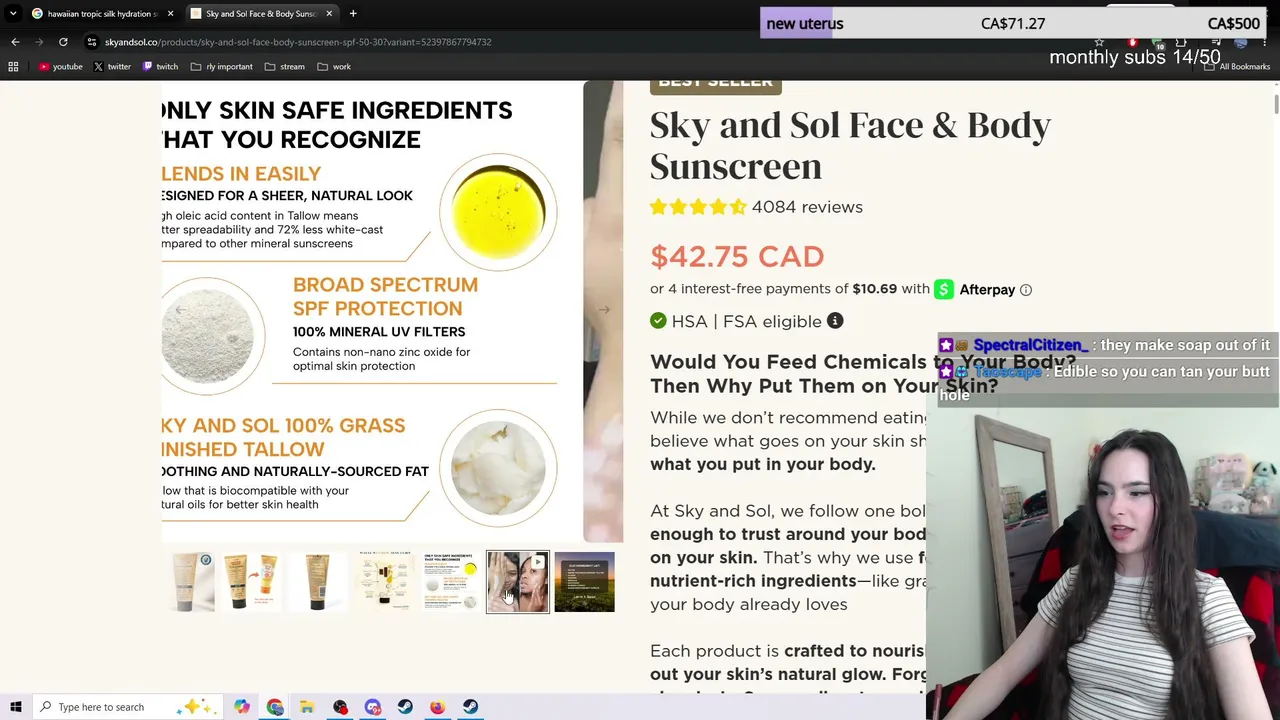This screenshot has height=720, width=1280.
Task: Open the All Bookmarks folder
Action: (1238, 67)
